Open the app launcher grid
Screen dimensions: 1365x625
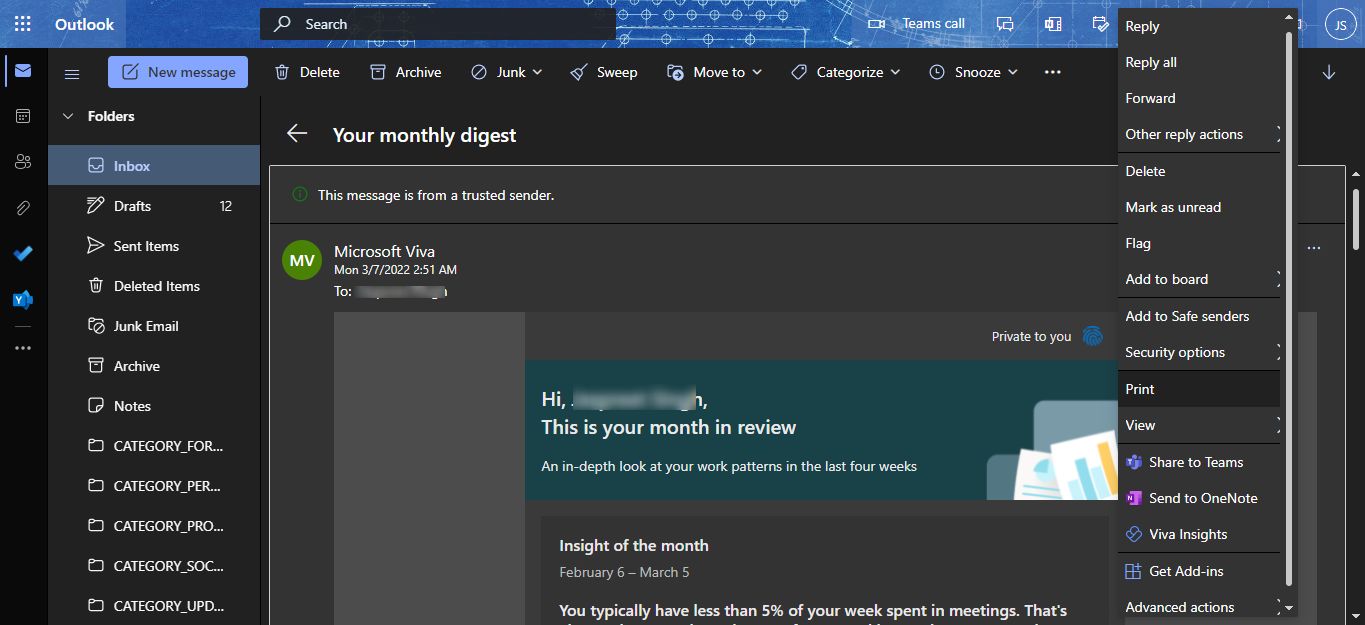click(x=23, y=24)
